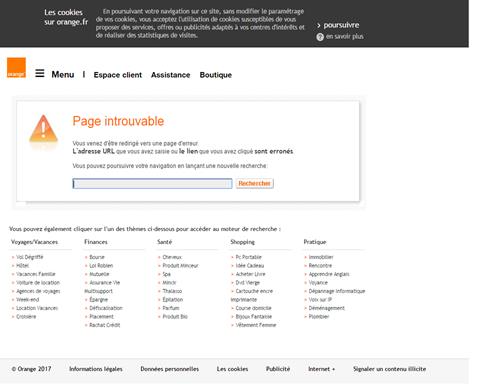Open the Épilation link

(172, 300)
